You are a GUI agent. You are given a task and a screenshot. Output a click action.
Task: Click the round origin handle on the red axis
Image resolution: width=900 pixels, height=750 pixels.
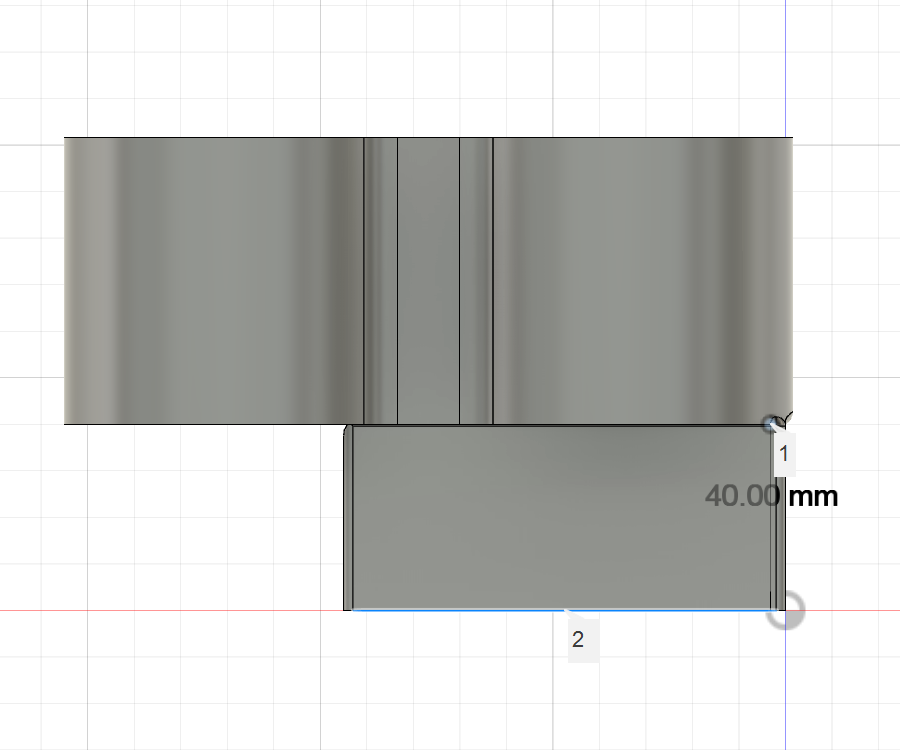(x=785, y=610)
